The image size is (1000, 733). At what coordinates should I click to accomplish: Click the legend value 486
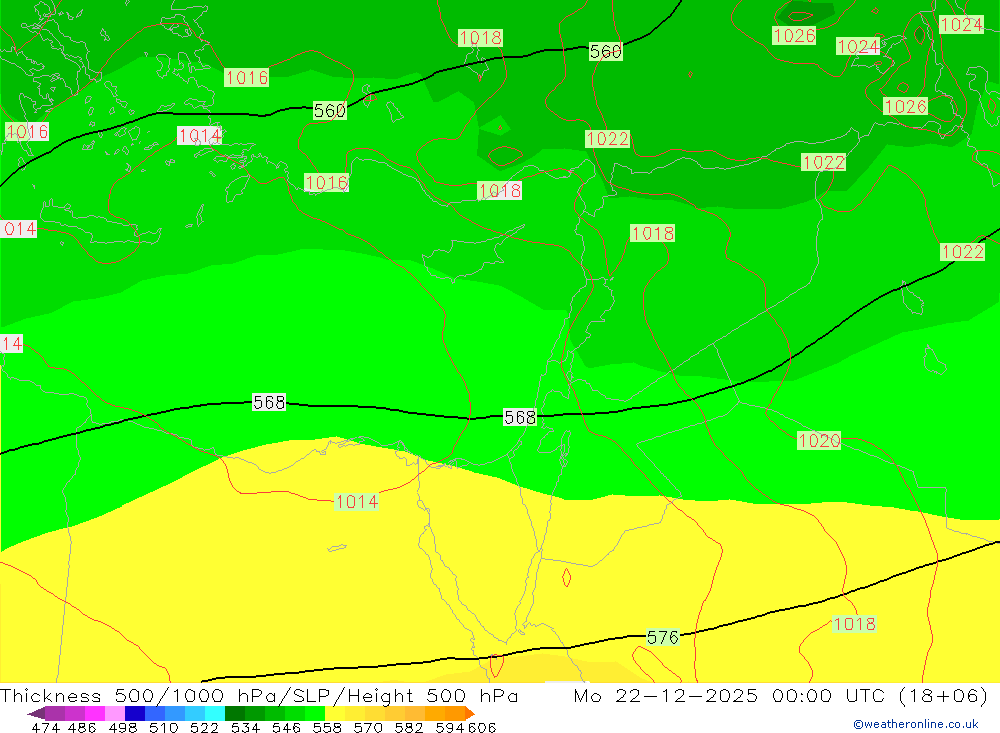pyautogui.click(x=82, y=727)
